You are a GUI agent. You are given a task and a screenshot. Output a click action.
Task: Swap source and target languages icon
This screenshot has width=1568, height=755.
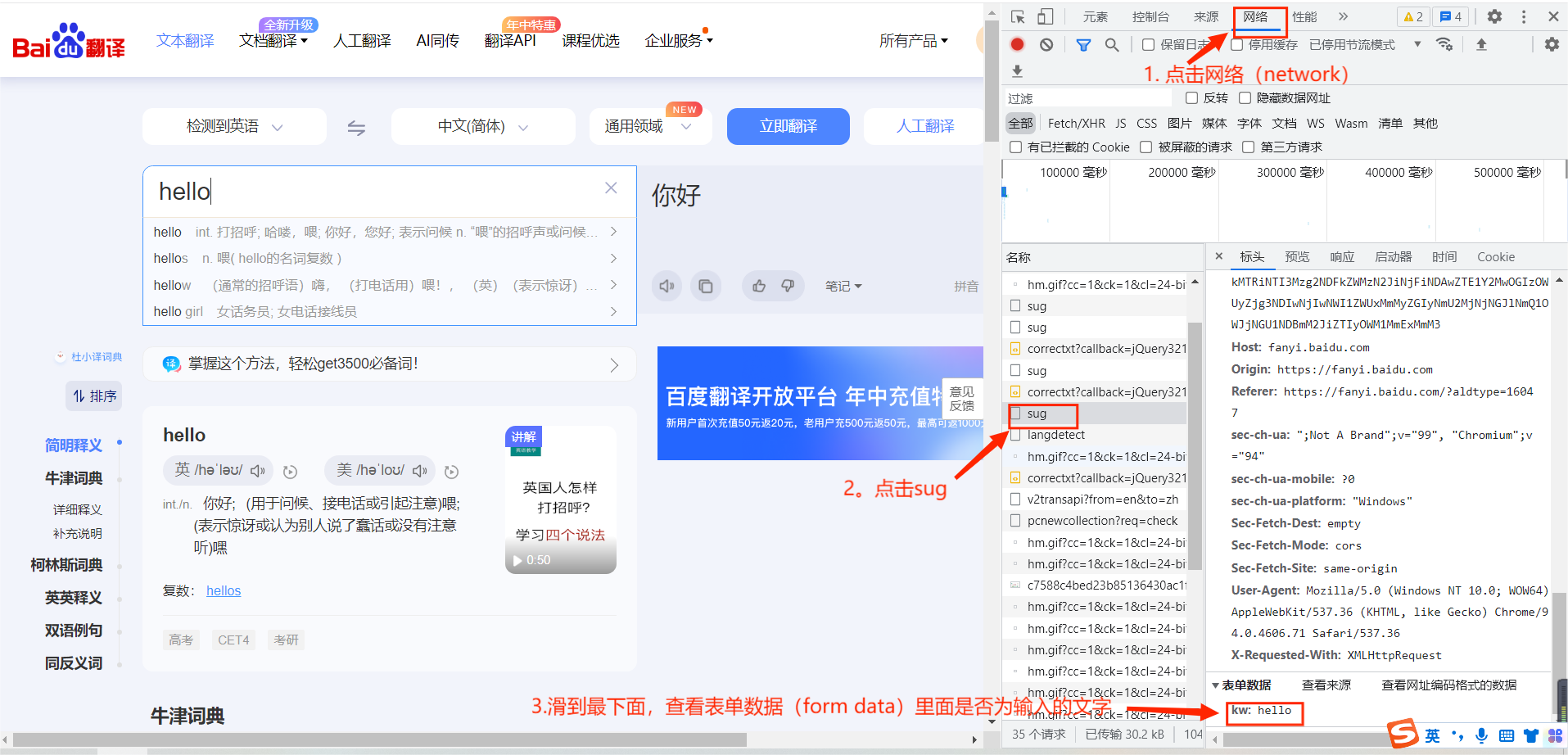point(356,128)
